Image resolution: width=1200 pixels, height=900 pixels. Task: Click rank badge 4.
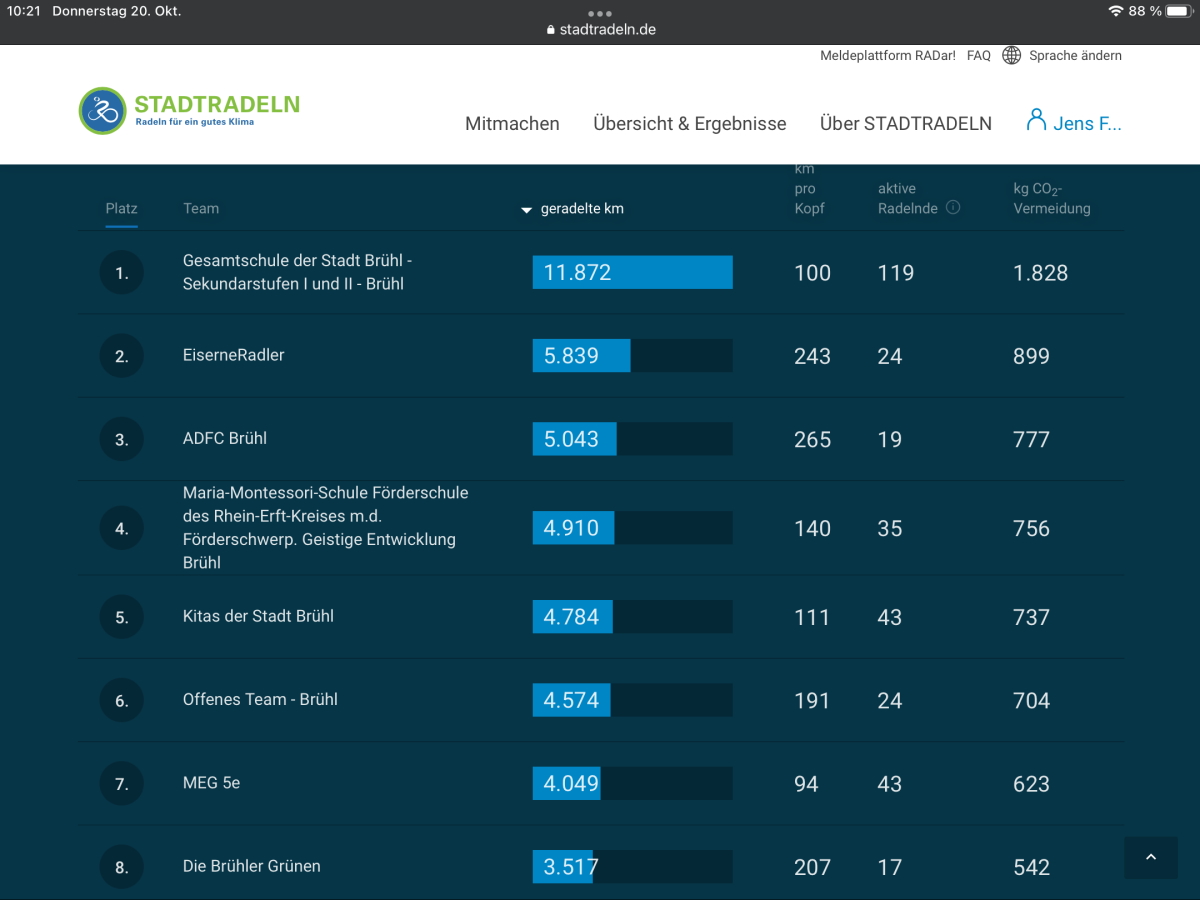click(122, 528)
